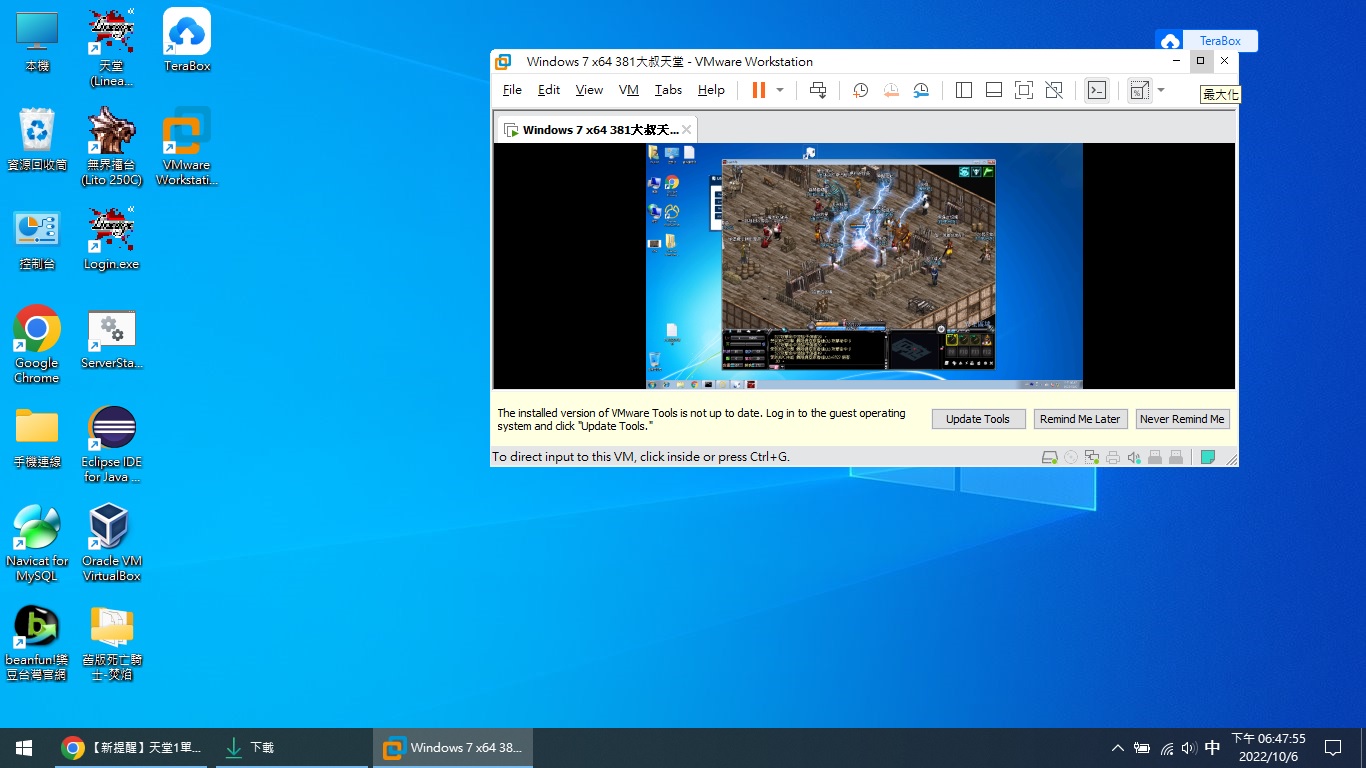
Task: Click Remind Me Later button
Action: 1080,419
